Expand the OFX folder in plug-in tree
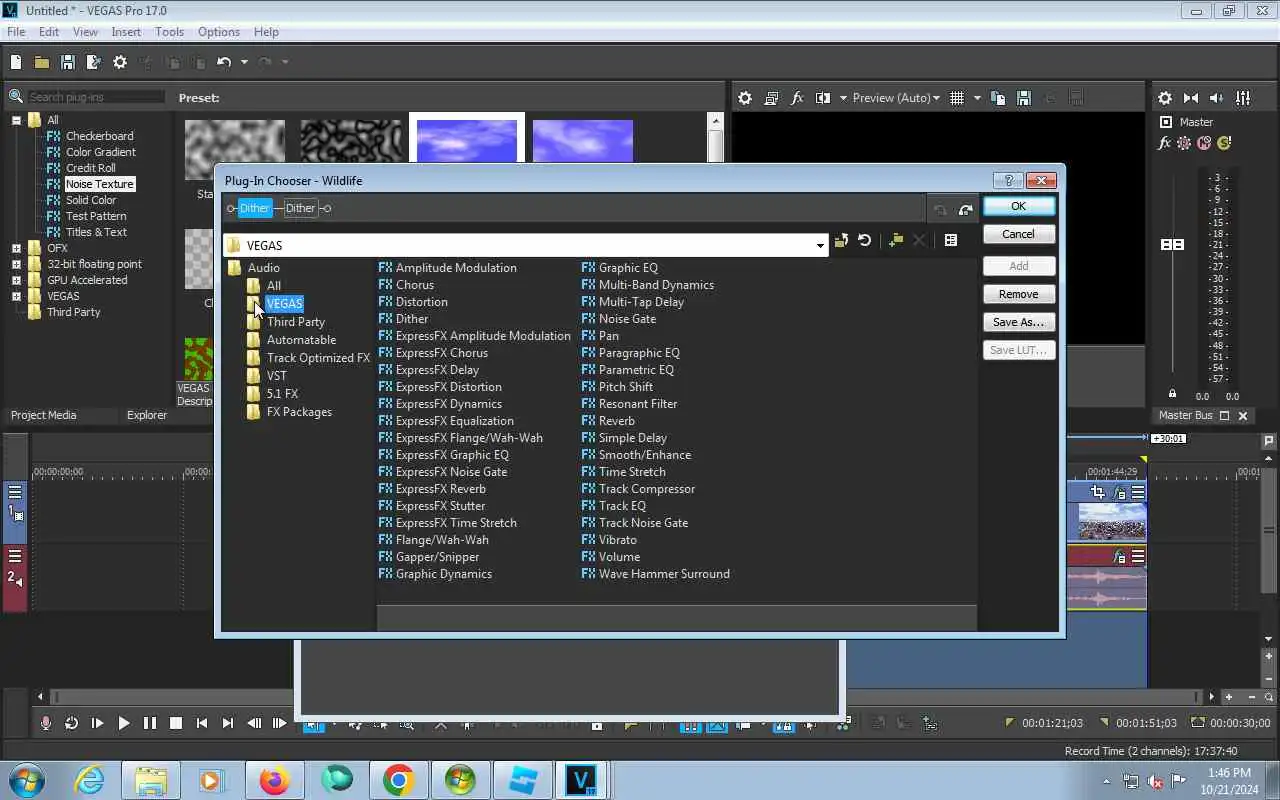Screen dimensions: 1280x800 tap(16, 248)
